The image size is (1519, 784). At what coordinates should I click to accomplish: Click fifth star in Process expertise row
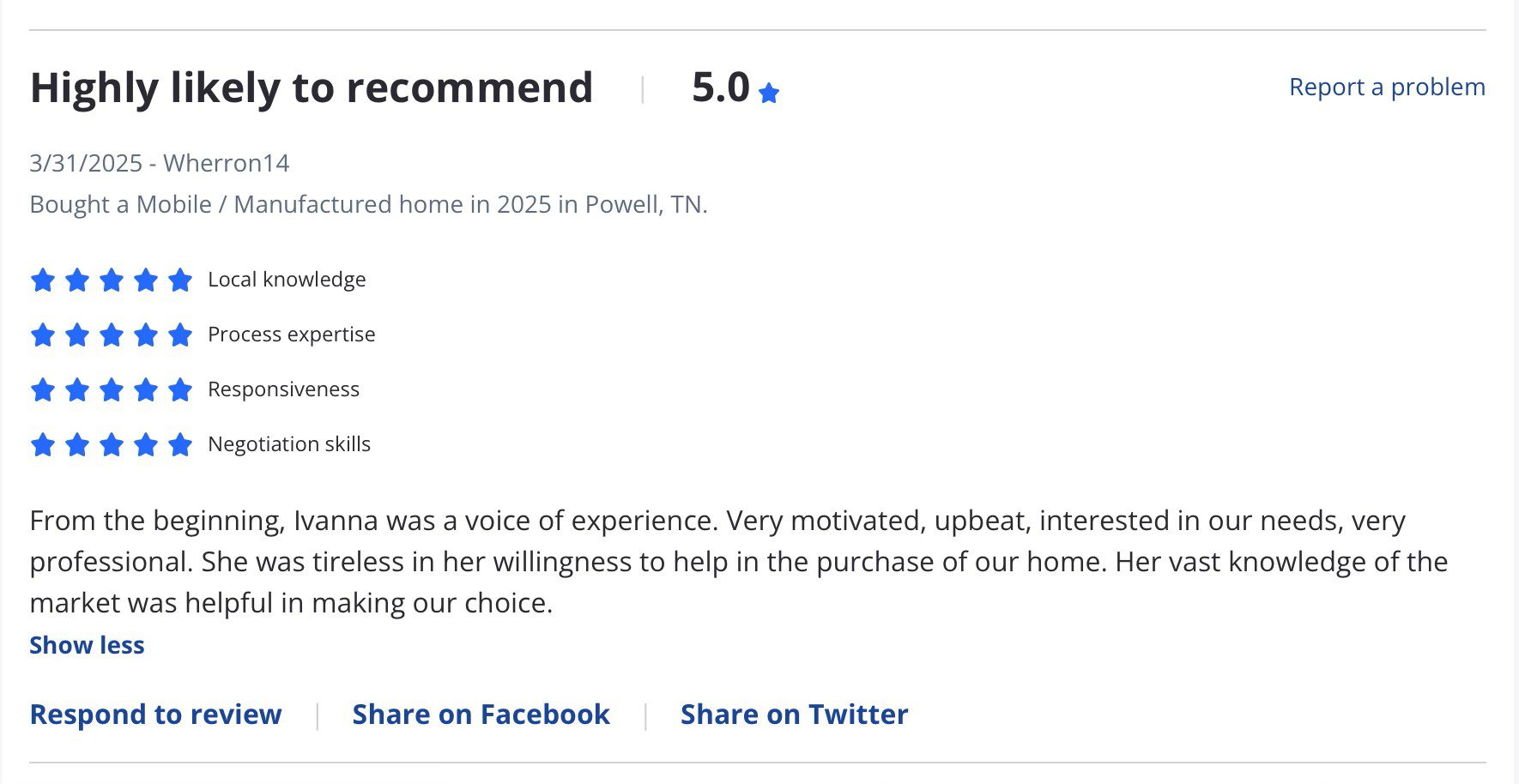click(180, 335)
